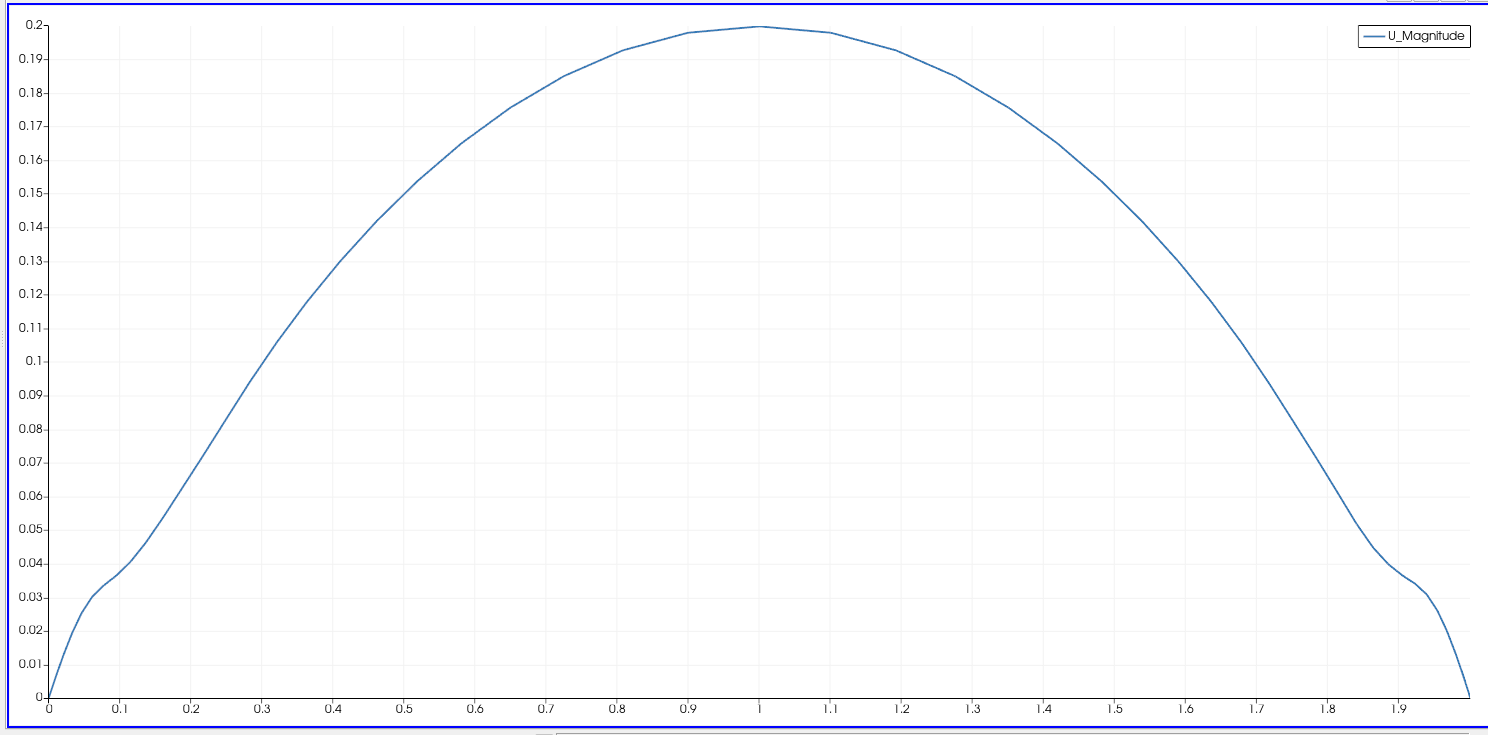Click the 0.1 label on the x-axis
Screen dimensions: 1488x735
point(119,709)
